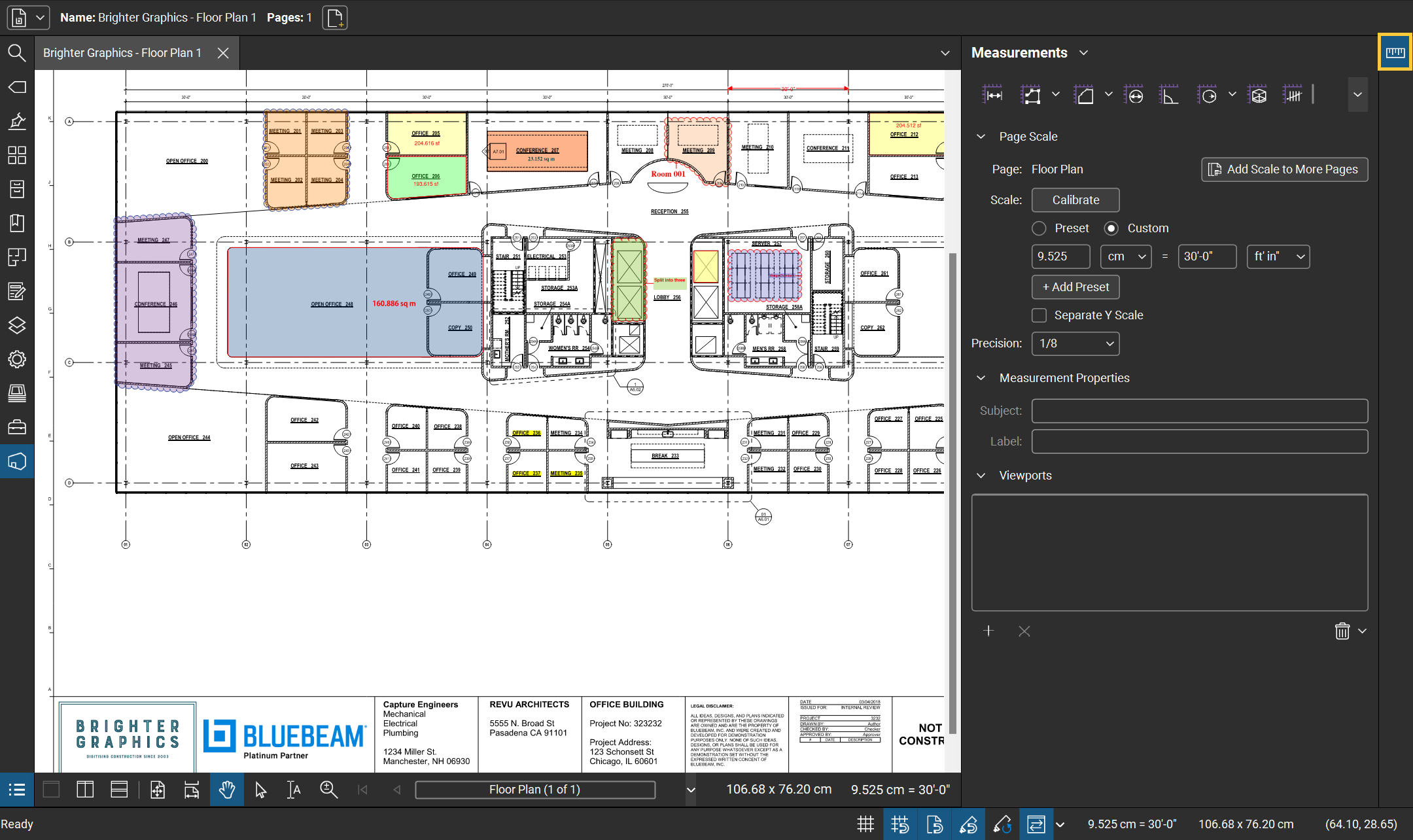Select the Preset scale radio button
Screen dimensions: 1413x840
[1039, 228]
